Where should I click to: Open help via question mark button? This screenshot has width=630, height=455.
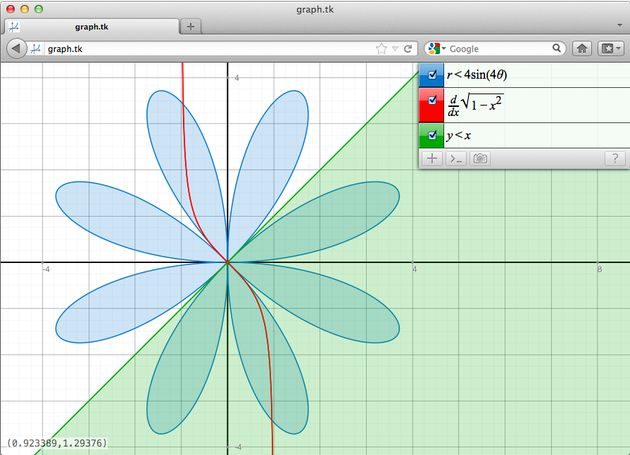[x=614, y=158]
